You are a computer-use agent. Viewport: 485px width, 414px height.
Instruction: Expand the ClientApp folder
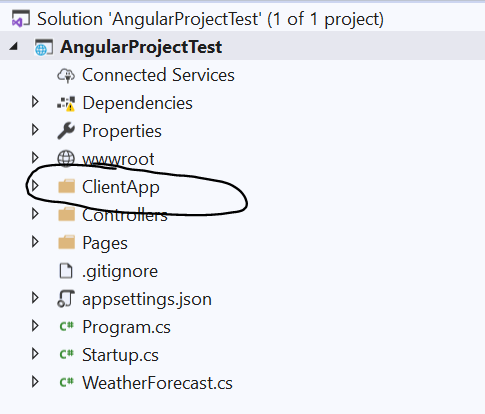click(35, 186)
